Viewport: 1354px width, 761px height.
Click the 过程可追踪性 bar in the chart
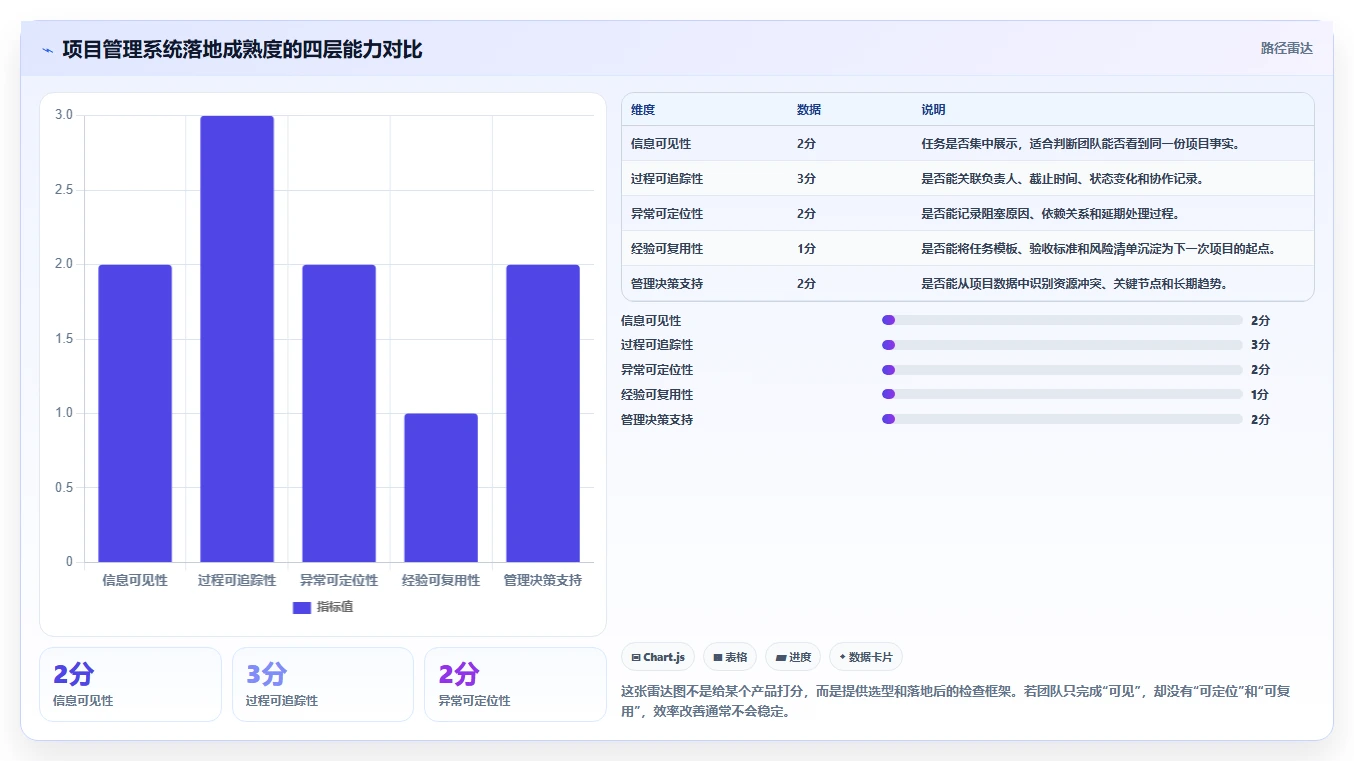point(237,339)
